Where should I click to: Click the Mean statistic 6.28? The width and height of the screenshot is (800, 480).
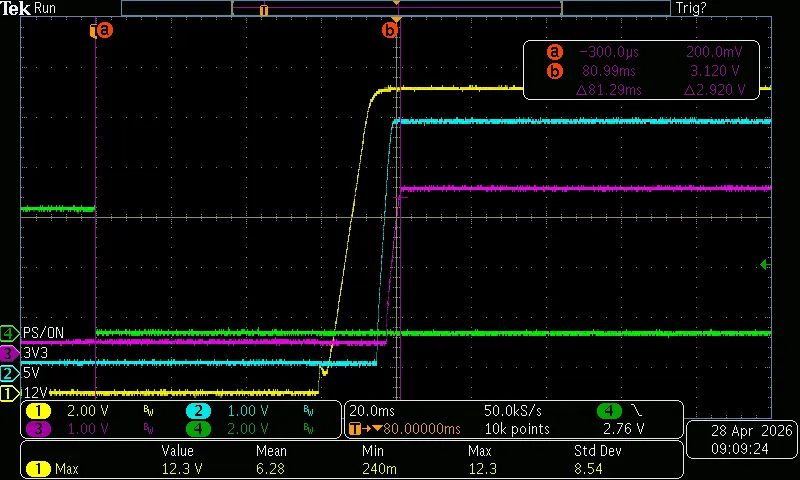[x=270, y=469]
